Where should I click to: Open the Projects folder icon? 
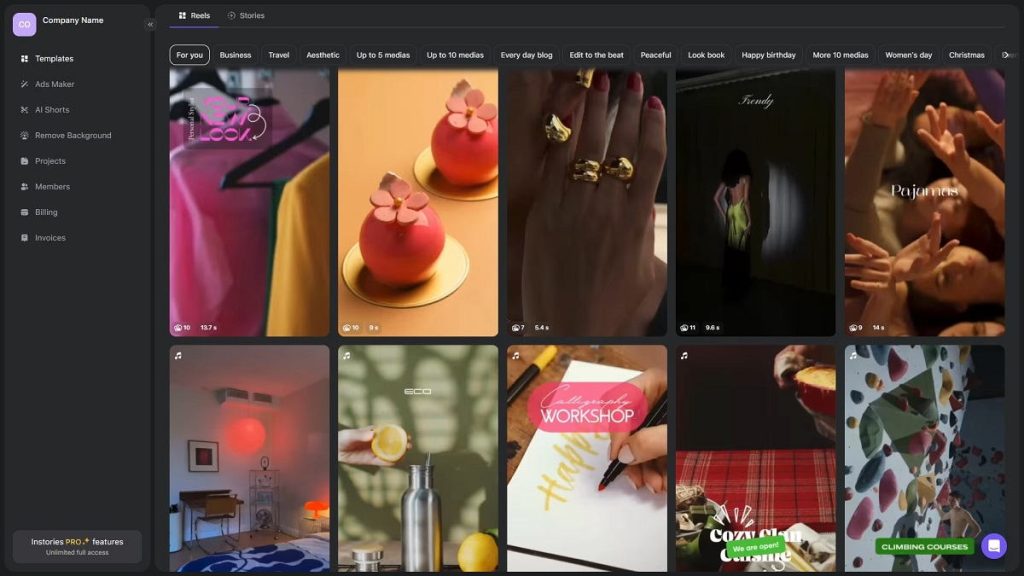pos(24,161)
